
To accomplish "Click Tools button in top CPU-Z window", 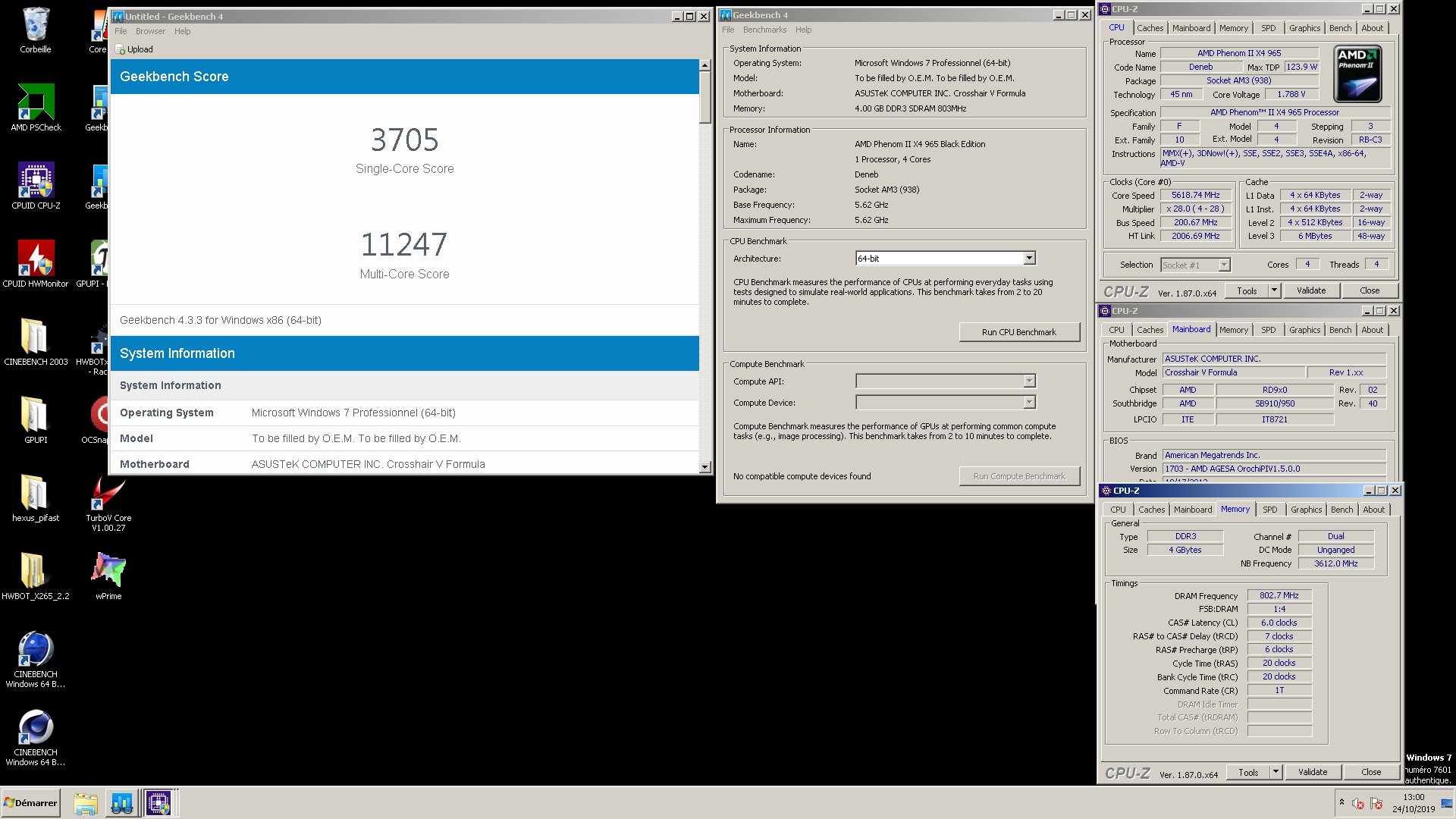I will click(1247, 290).
